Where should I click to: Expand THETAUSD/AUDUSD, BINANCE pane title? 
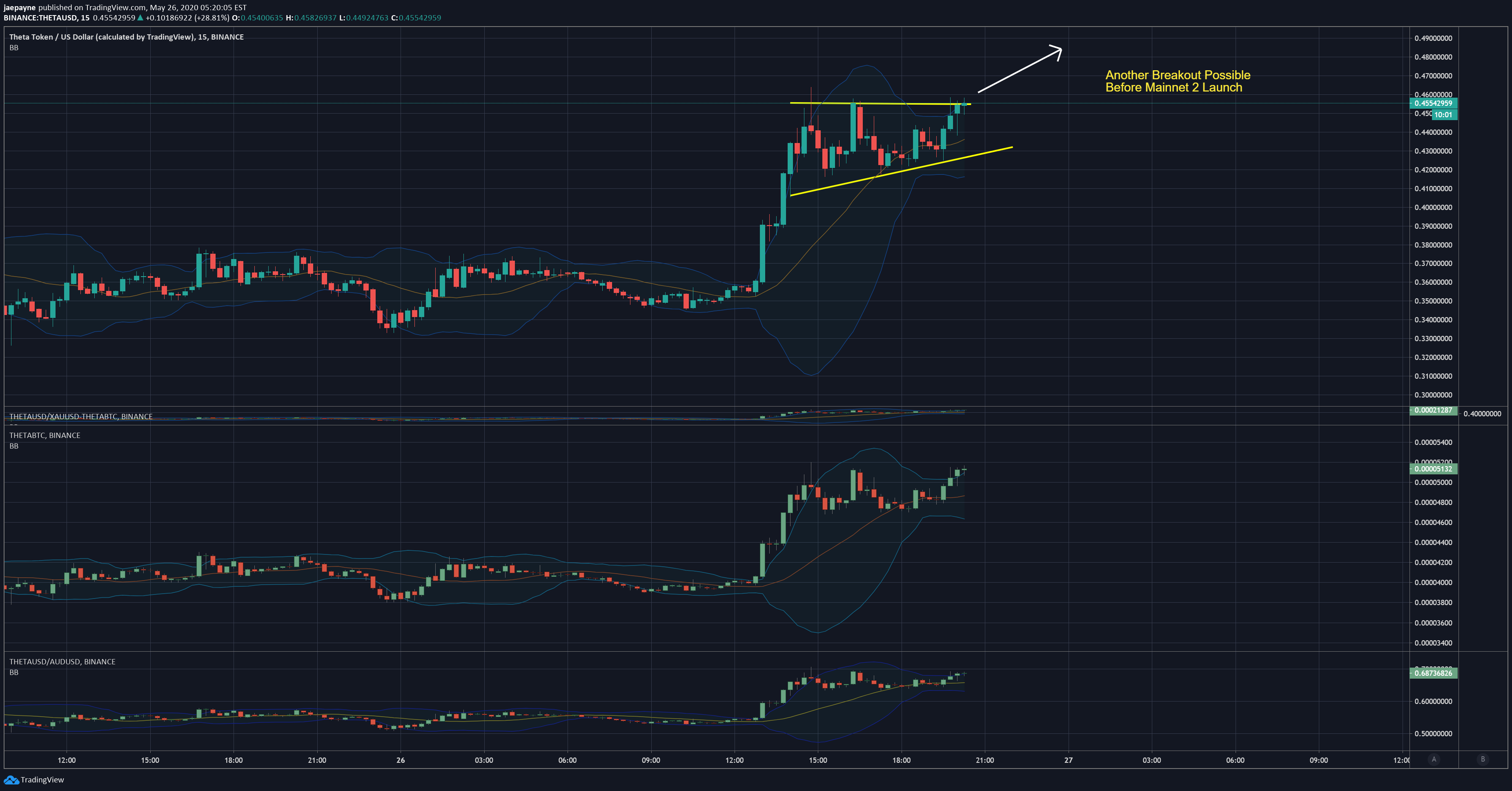pyautogui.click(x=62, y=661)
